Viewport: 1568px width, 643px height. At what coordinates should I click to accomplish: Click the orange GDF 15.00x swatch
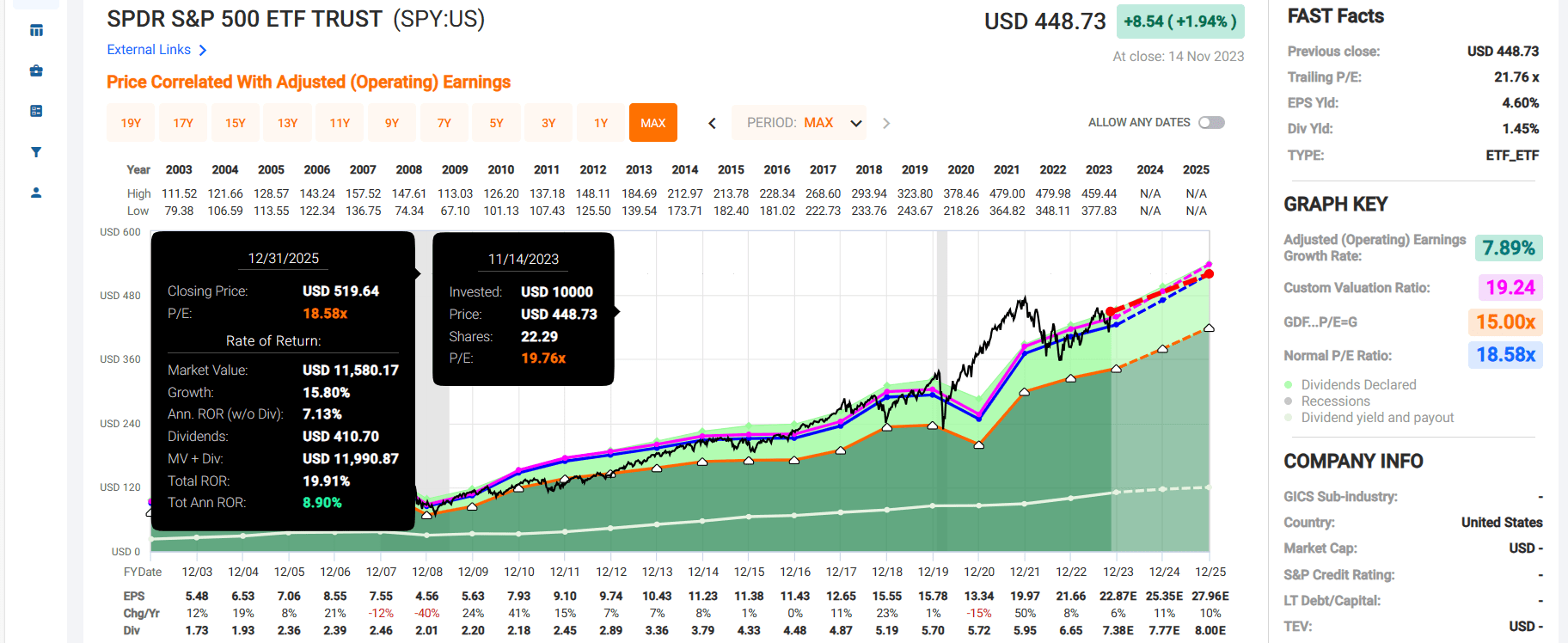pyautogui.click(x=1504, y=322)
